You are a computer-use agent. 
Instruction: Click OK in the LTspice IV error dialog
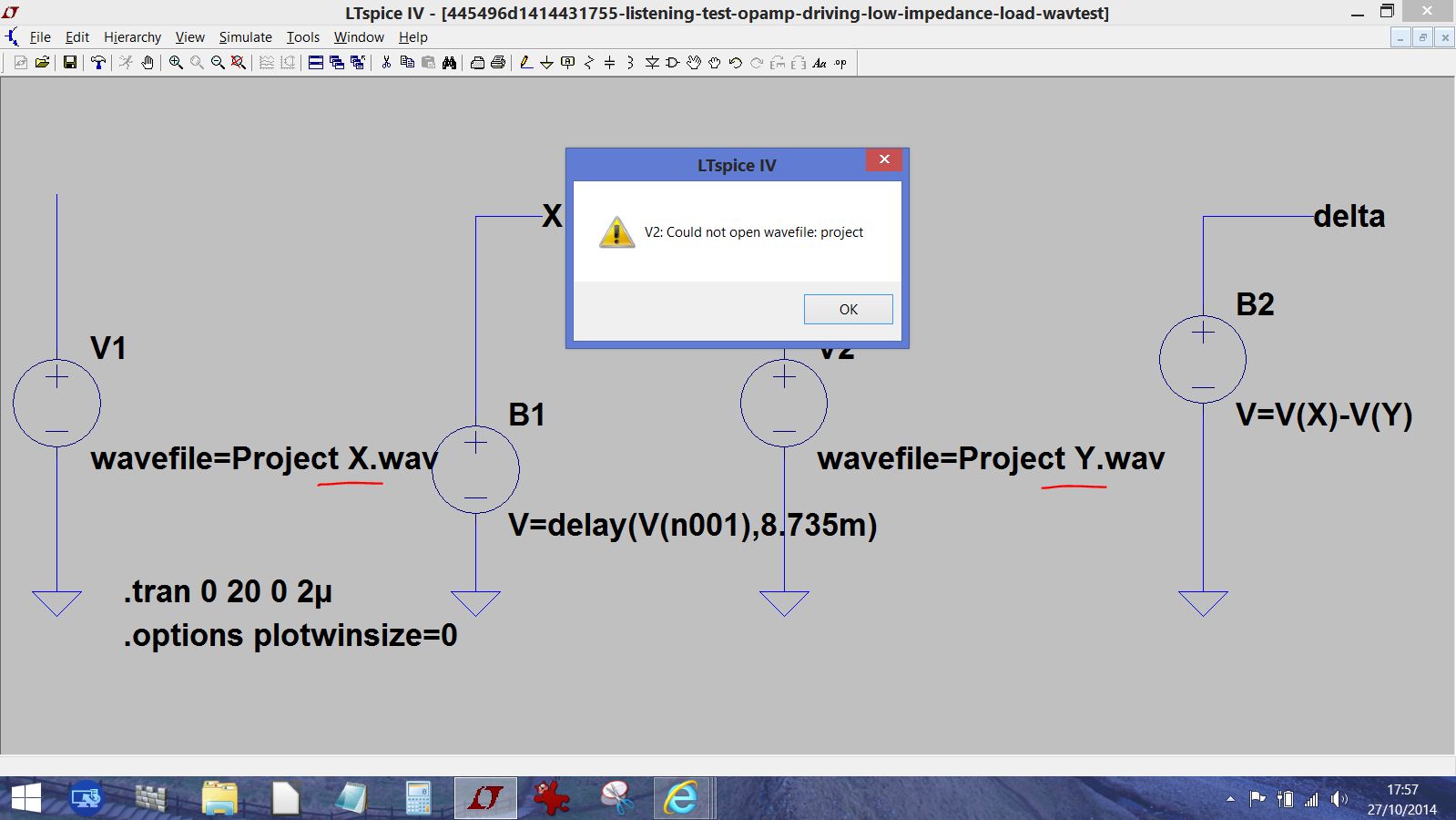848,309
